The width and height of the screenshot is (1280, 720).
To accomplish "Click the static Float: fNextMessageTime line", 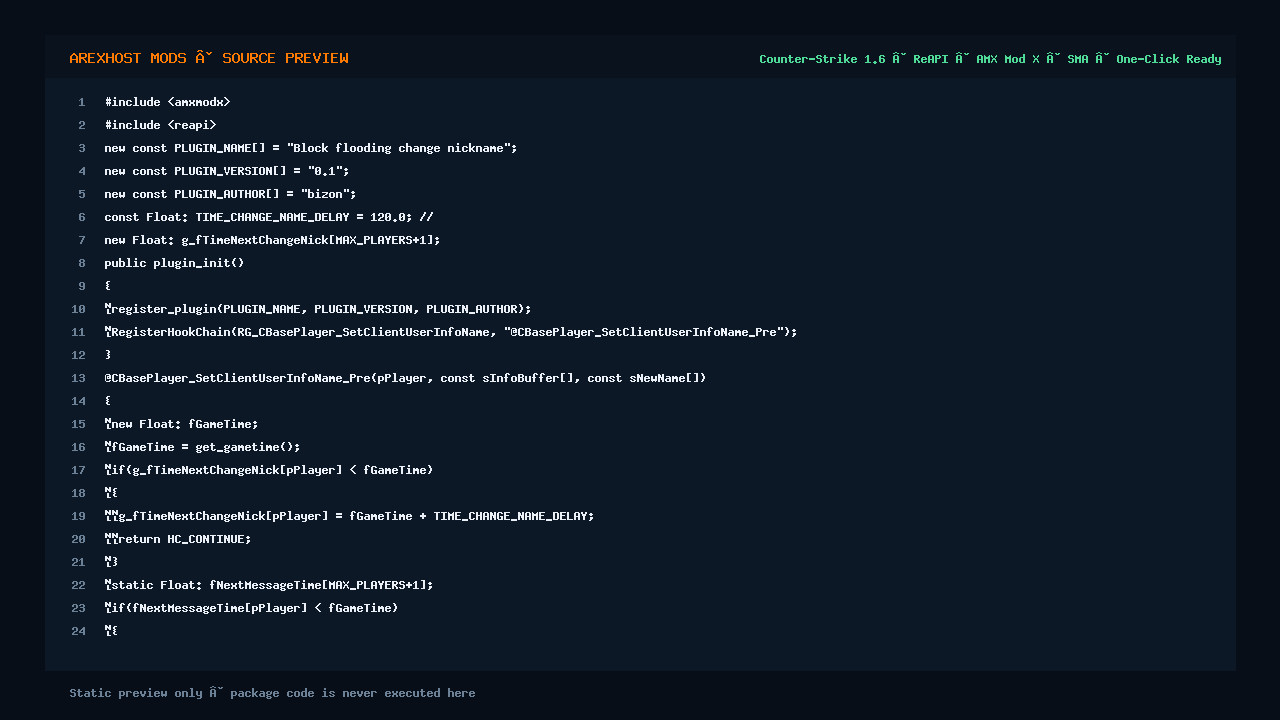I will 269,585.
